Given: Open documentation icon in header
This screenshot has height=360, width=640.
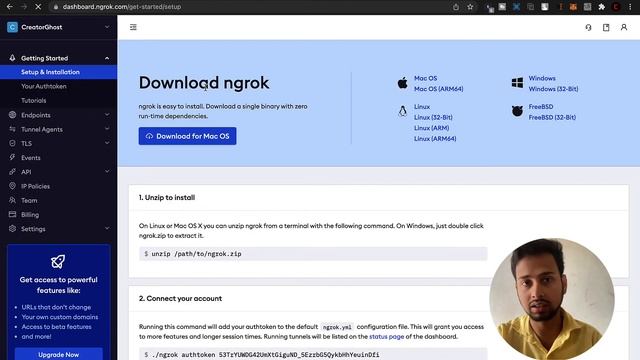Looking at the screenshot, I should 606,27.
